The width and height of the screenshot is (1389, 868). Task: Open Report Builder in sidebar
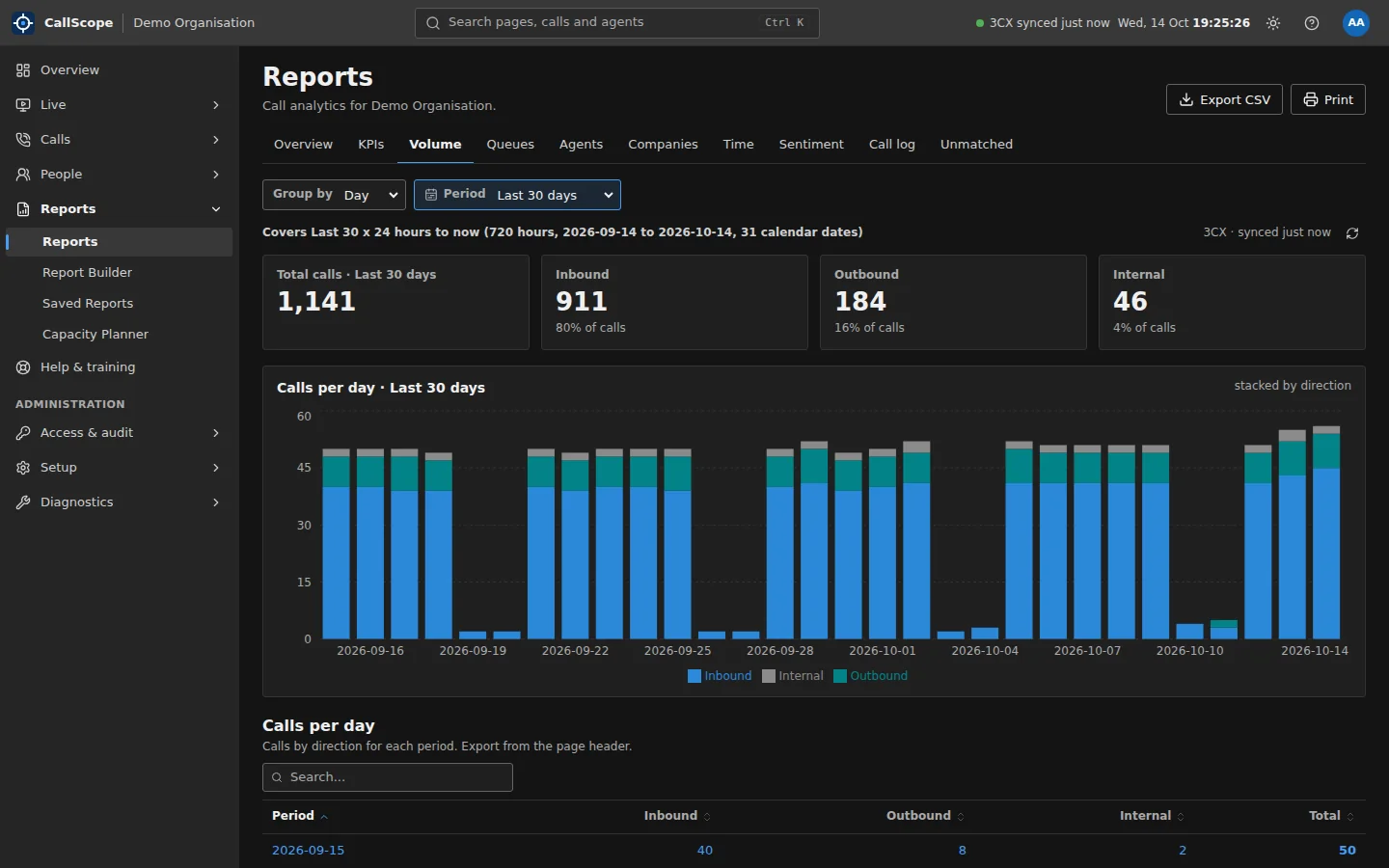click(x=120, y=273)
